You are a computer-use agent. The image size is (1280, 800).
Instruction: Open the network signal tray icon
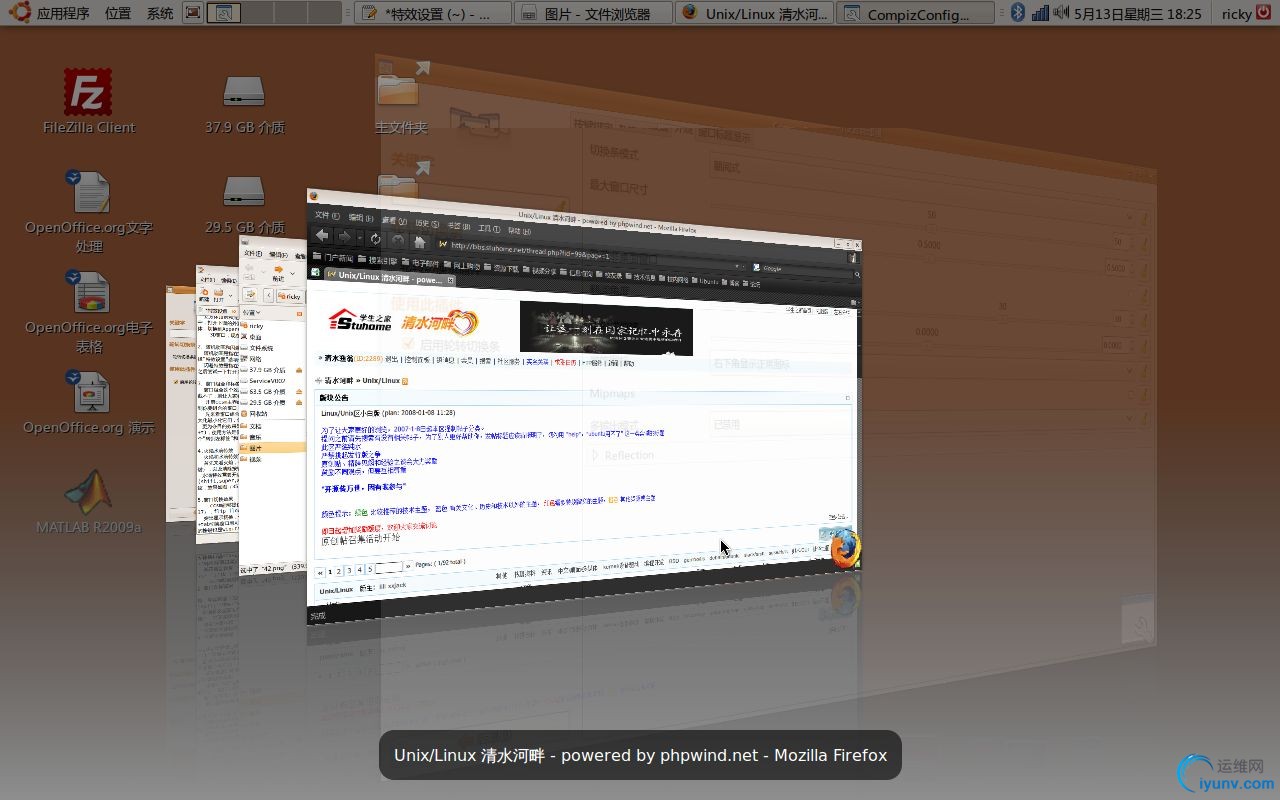(1040, 13)
